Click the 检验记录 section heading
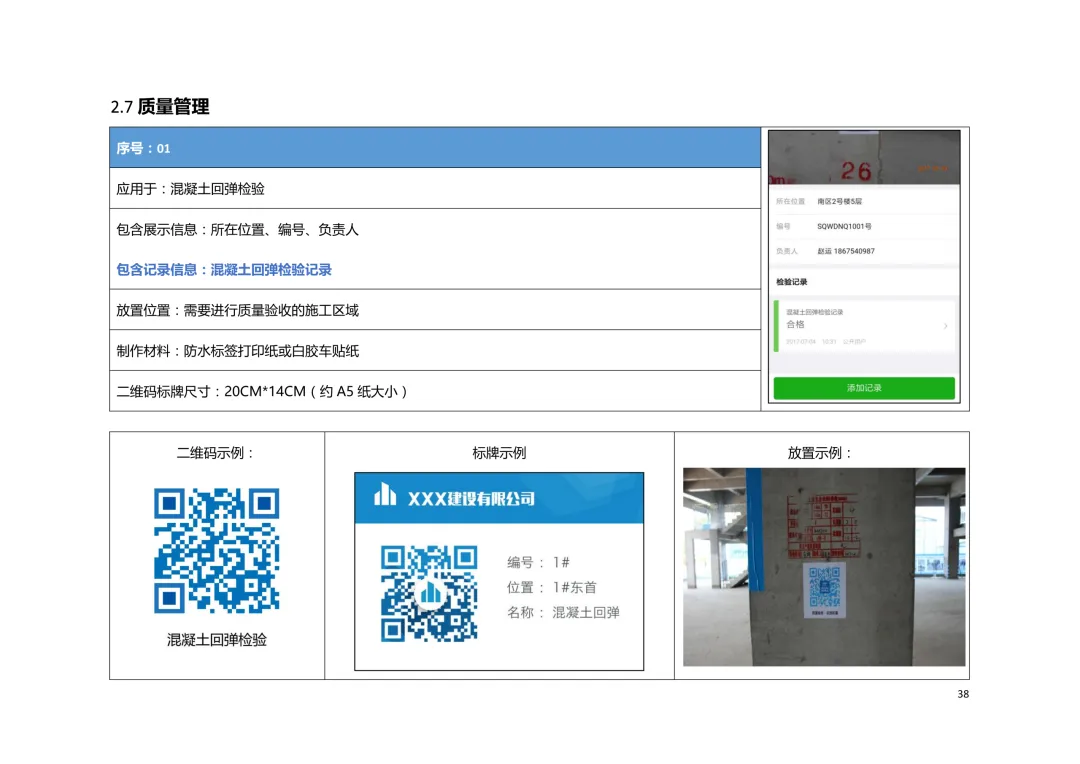This screenshot has height=764, width=1080. 791,282
